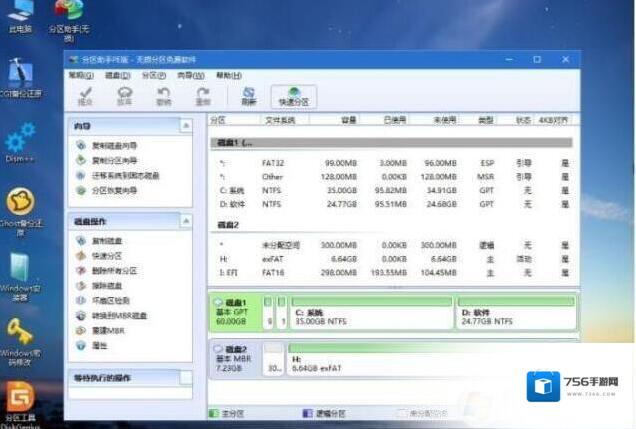Click the 提交 (Apply) toolbar icon

click(85, 95)
